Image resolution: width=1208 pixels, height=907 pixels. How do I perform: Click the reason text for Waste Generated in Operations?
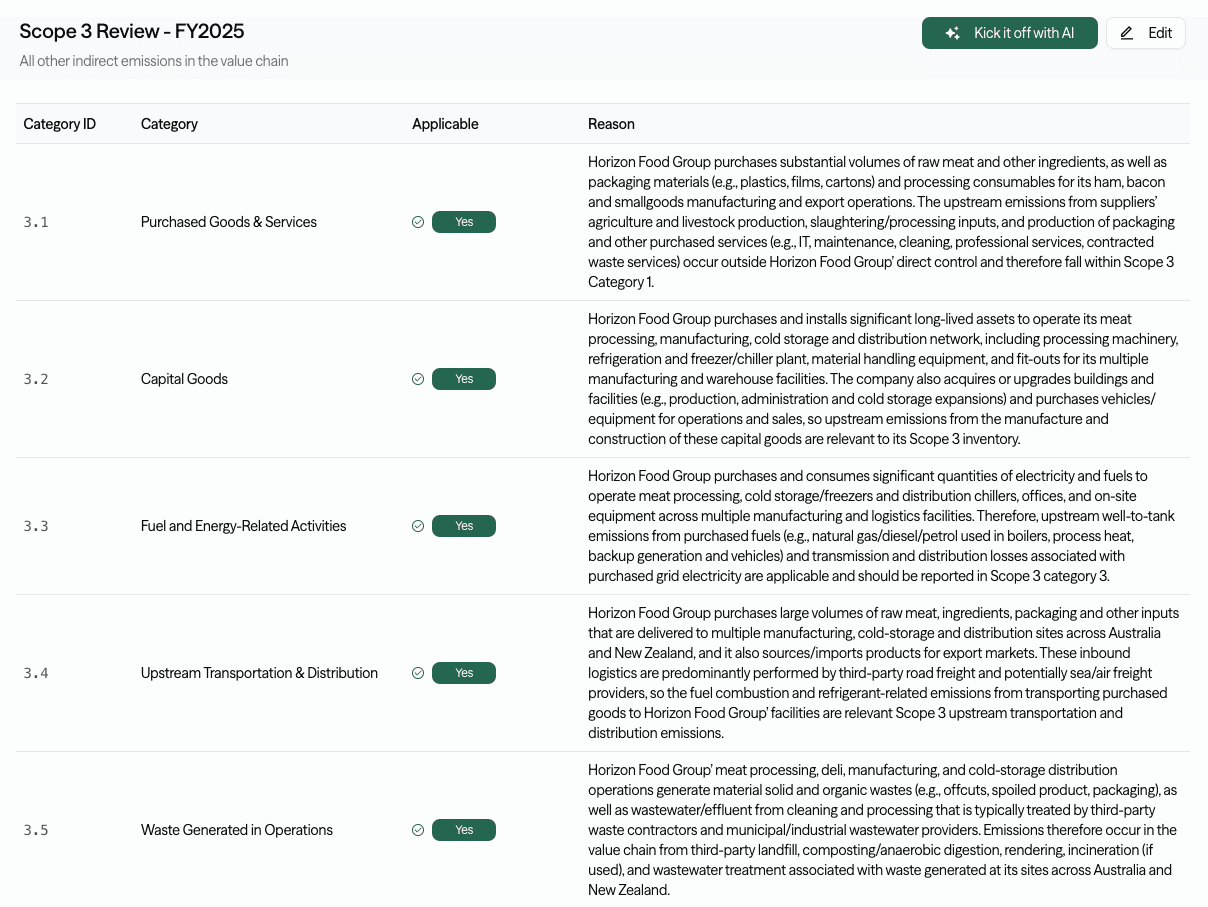880,830
